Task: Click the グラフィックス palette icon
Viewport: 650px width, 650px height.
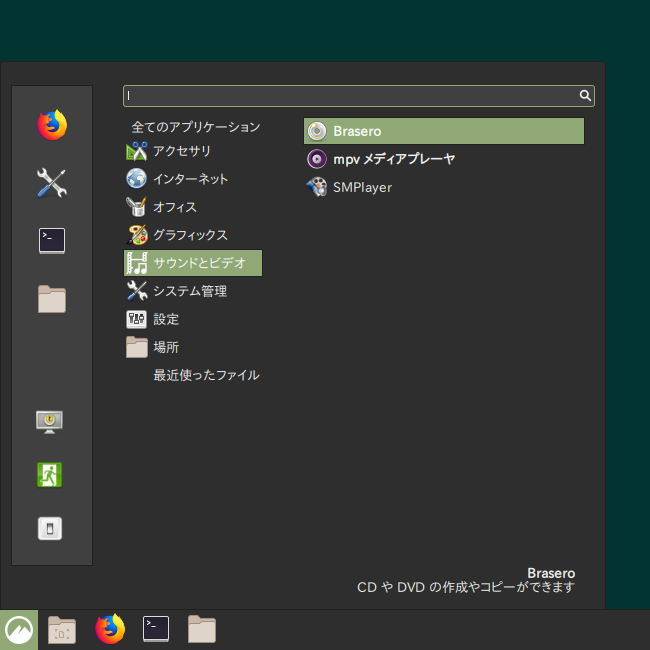Action: click(x=137, y=235)
